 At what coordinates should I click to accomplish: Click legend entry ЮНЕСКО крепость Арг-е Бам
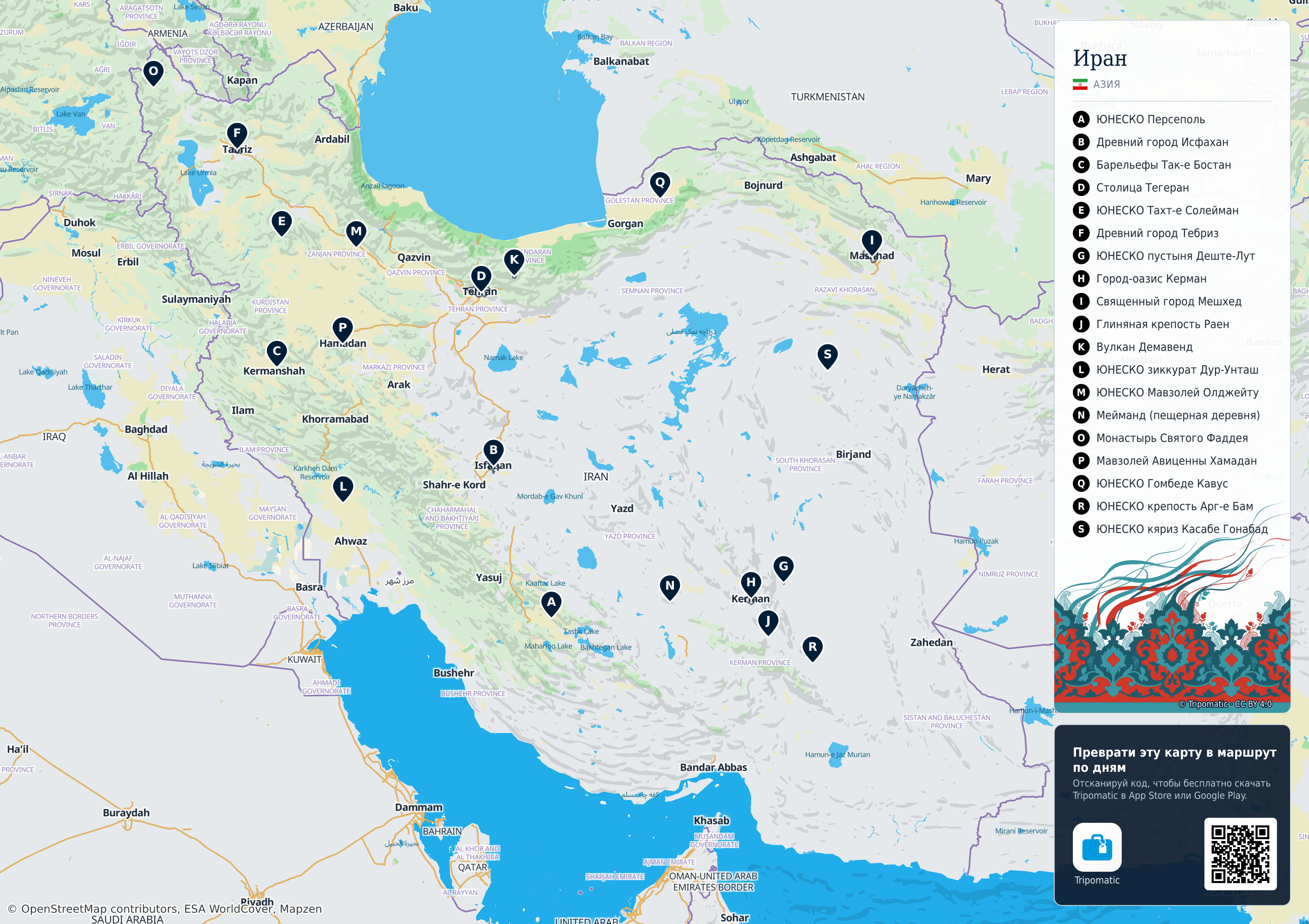[x=1163, y=506]
